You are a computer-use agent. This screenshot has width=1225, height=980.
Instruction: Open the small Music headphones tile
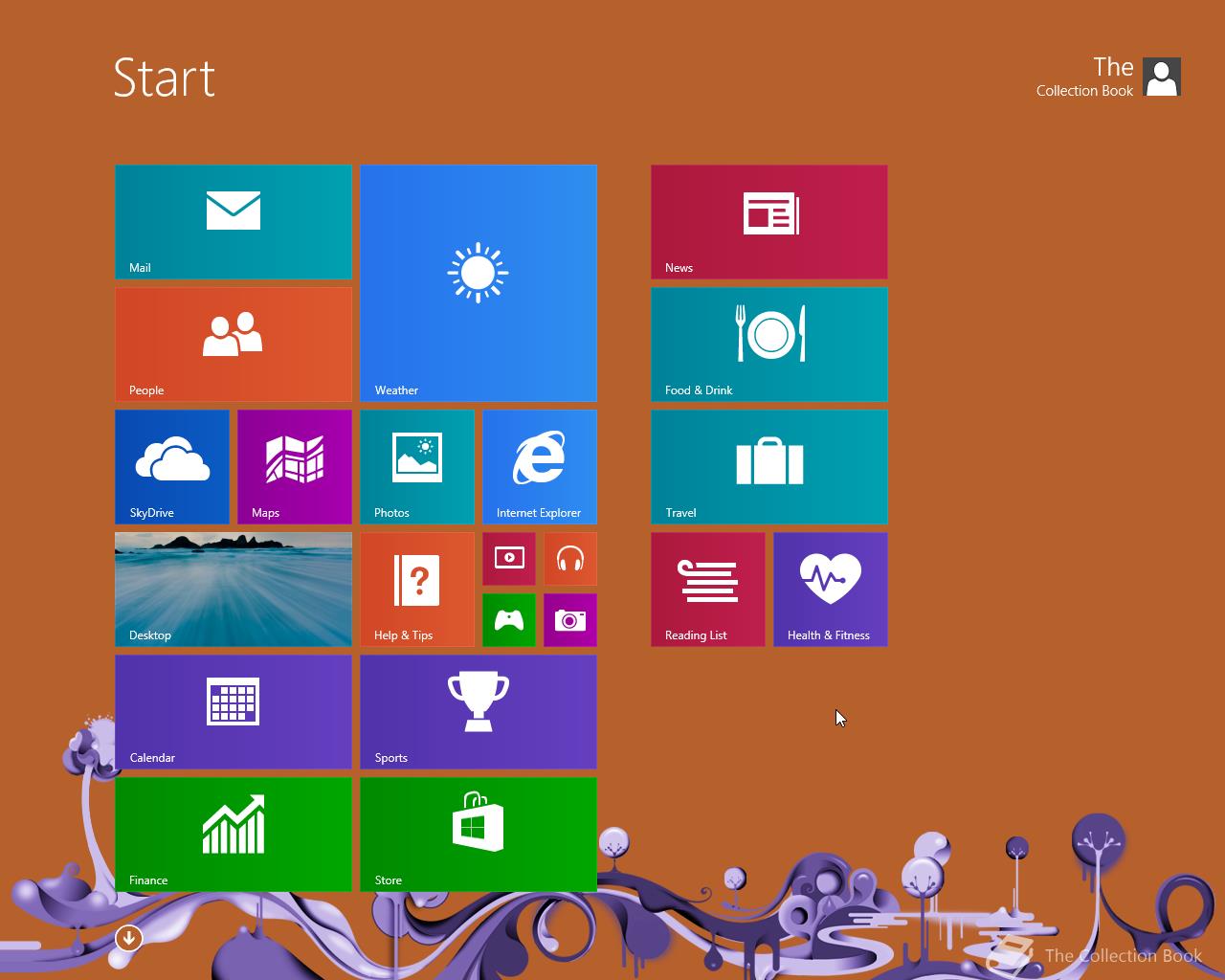pyautogui.click(x=570, y=559)
